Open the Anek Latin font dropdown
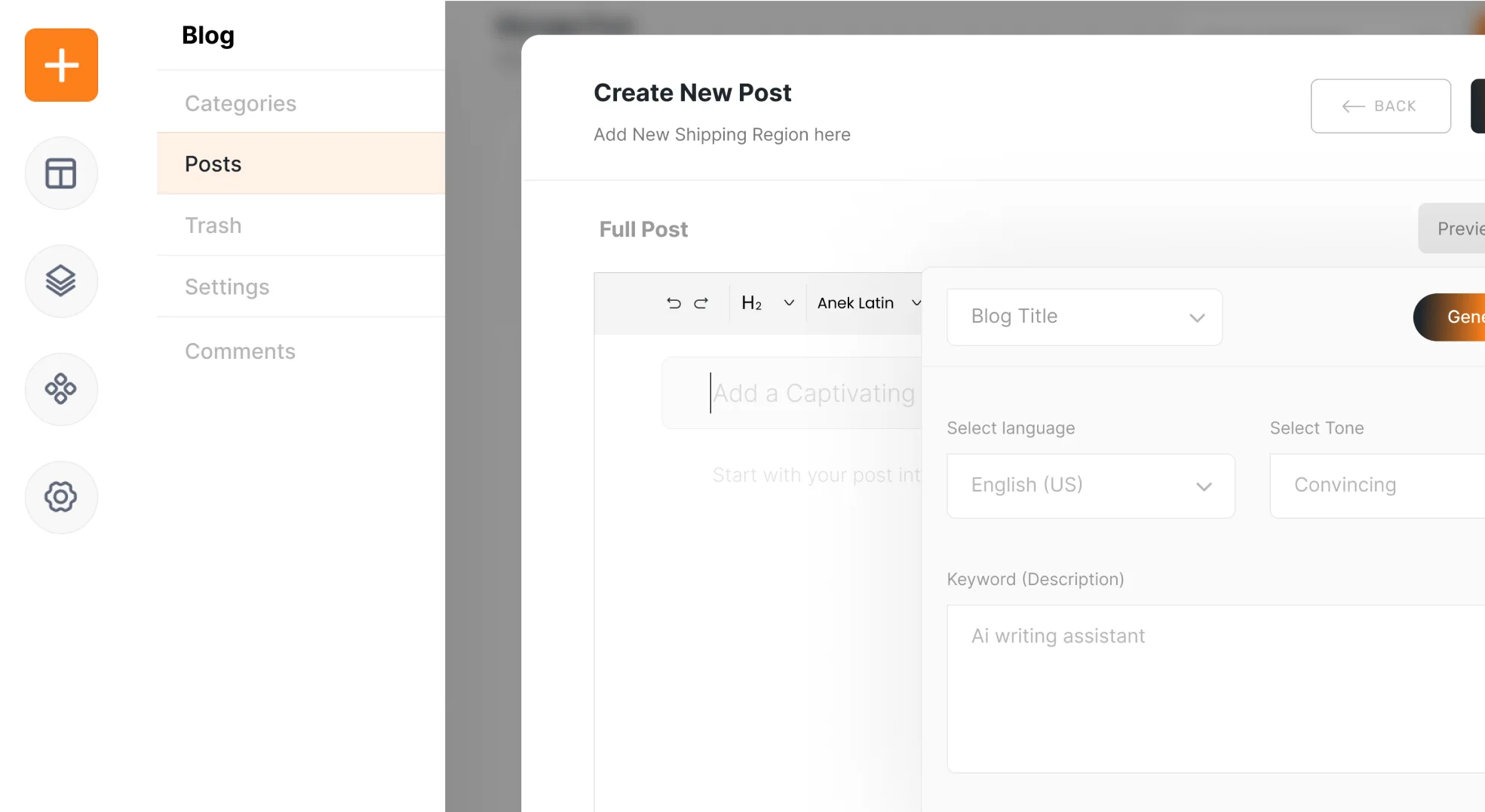 [868, 303]
